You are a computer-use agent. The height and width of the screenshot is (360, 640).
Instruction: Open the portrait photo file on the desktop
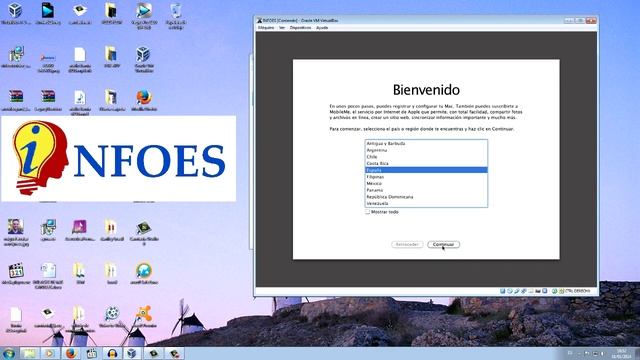click(16, 227)
